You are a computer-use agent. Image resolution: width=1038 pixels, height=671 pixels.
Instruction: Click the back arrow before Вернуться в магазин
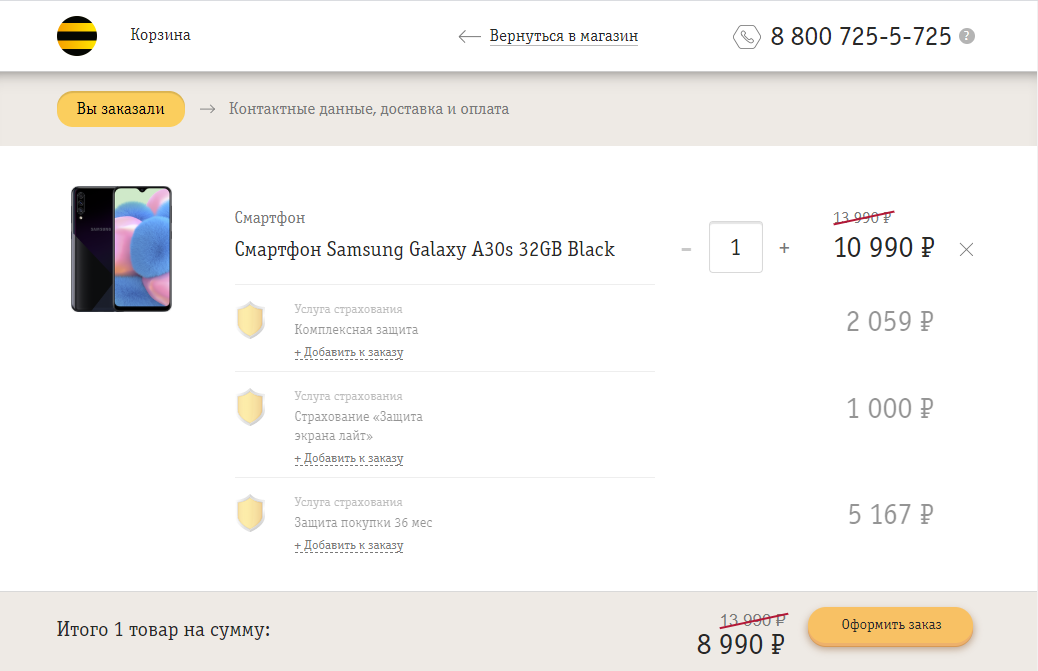(469, 36)
